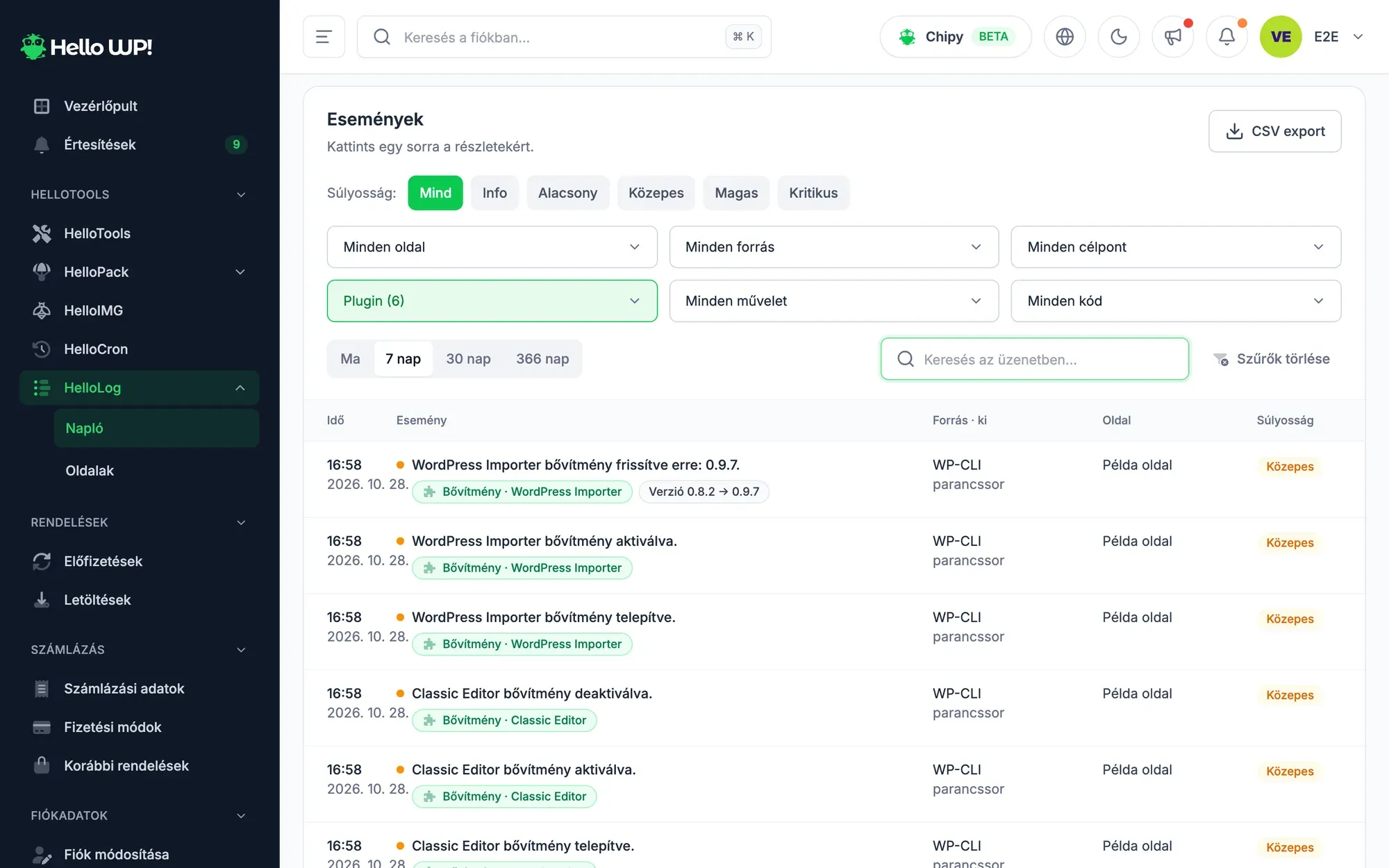Filter by Kritikus severity

tap(813, 193)
